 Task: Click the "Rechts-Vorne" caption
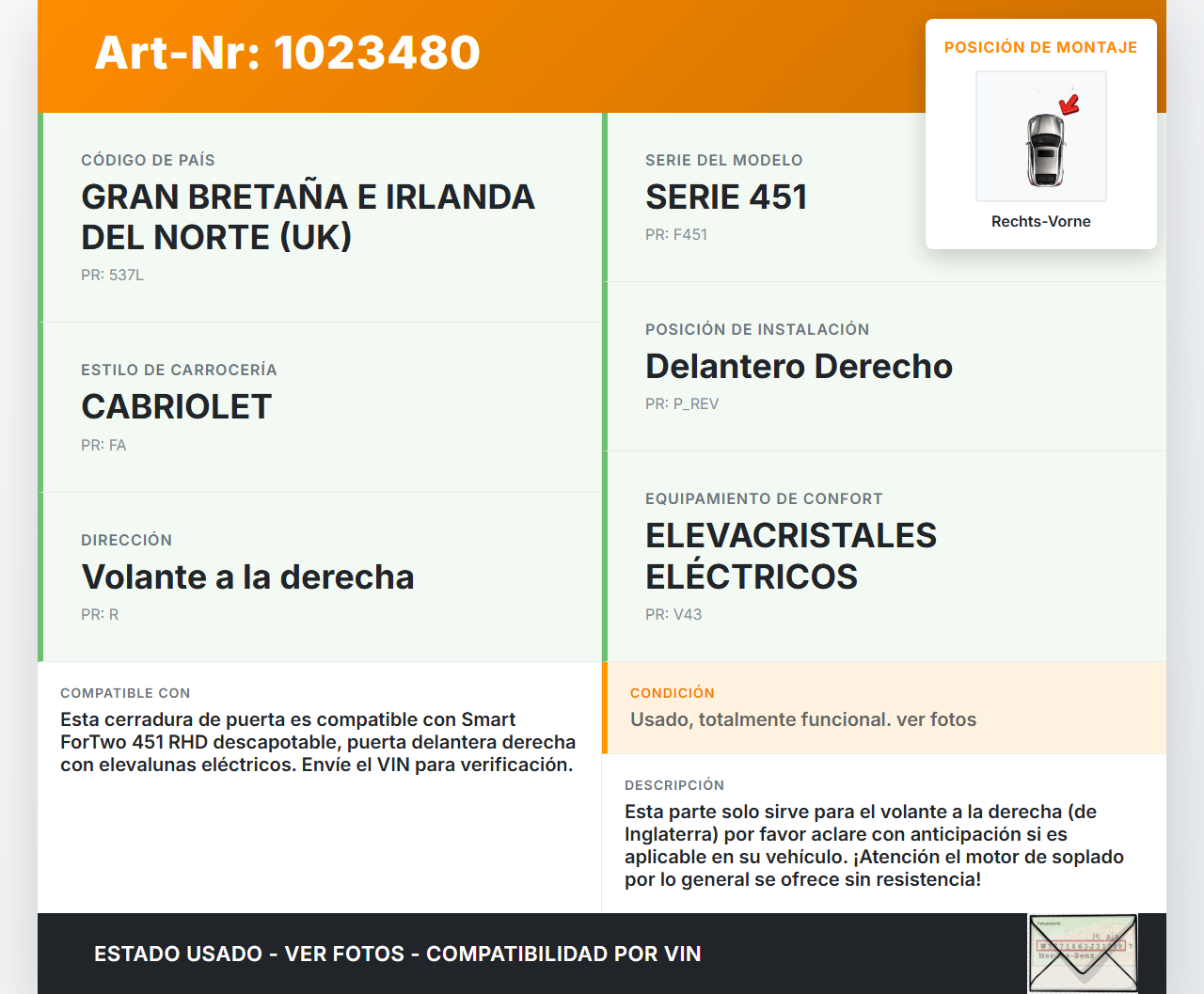(x=1041, y=221)
